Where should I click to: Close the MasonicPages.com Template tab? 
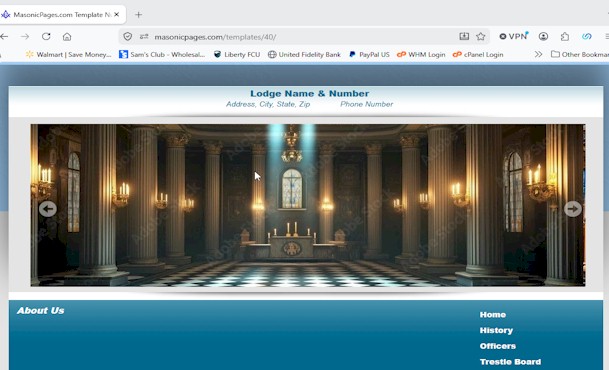click(x=117, y=14)
